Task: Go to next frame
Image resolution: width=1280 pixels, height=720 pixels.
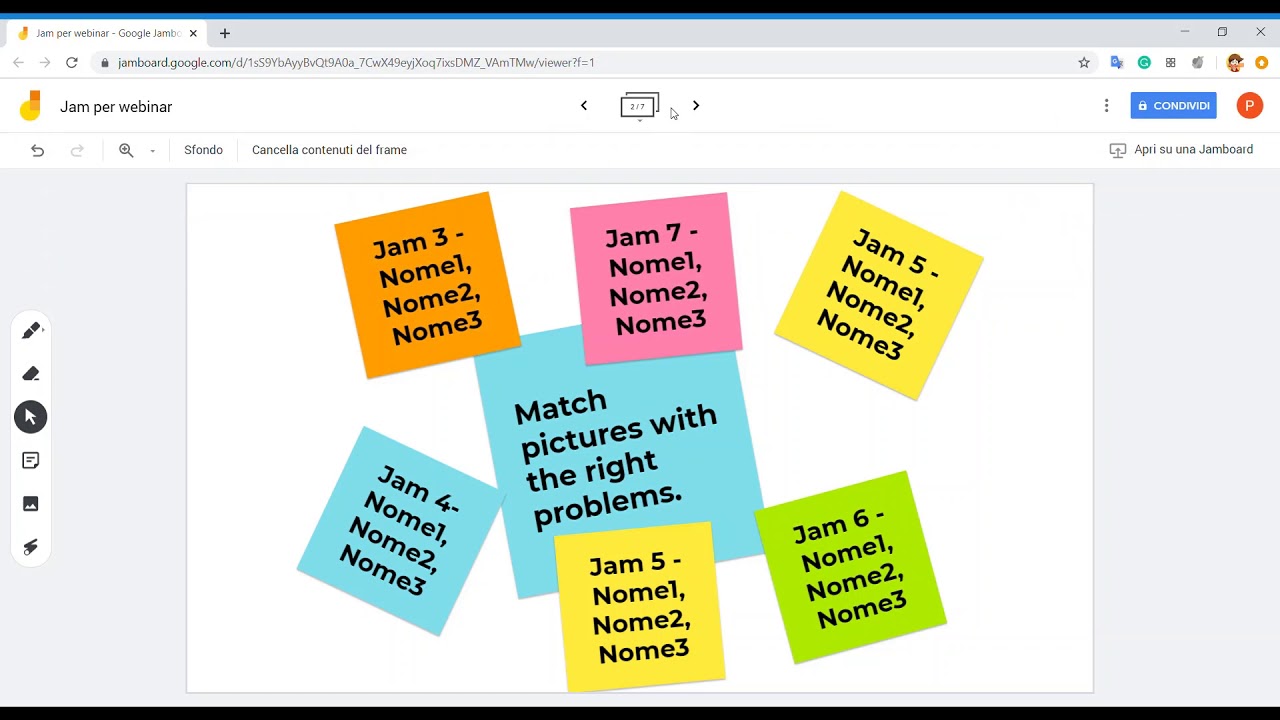Action: [x=696, y=106]
